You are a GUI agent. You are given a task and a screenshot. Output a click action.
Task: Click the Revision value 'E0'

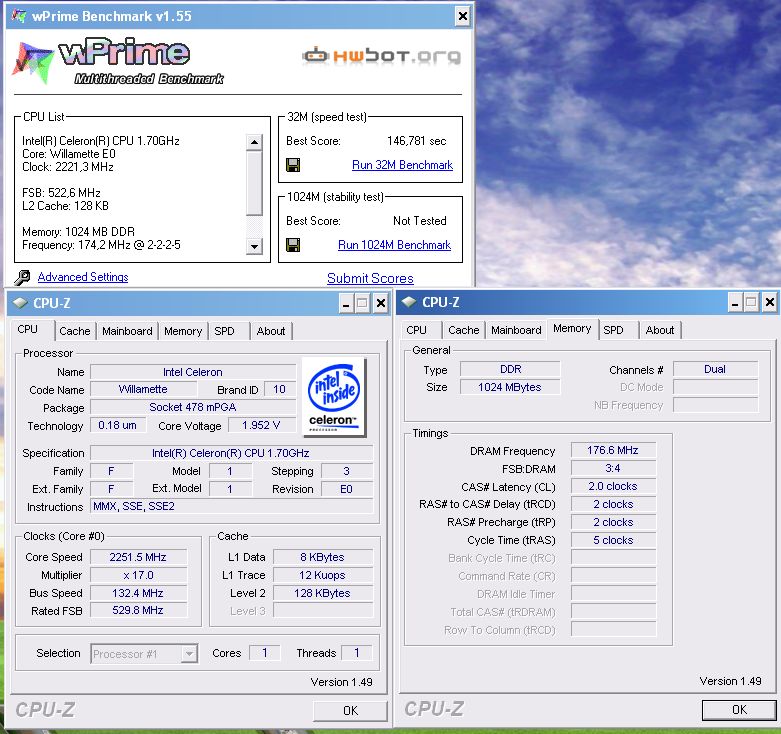pos(347,489)
